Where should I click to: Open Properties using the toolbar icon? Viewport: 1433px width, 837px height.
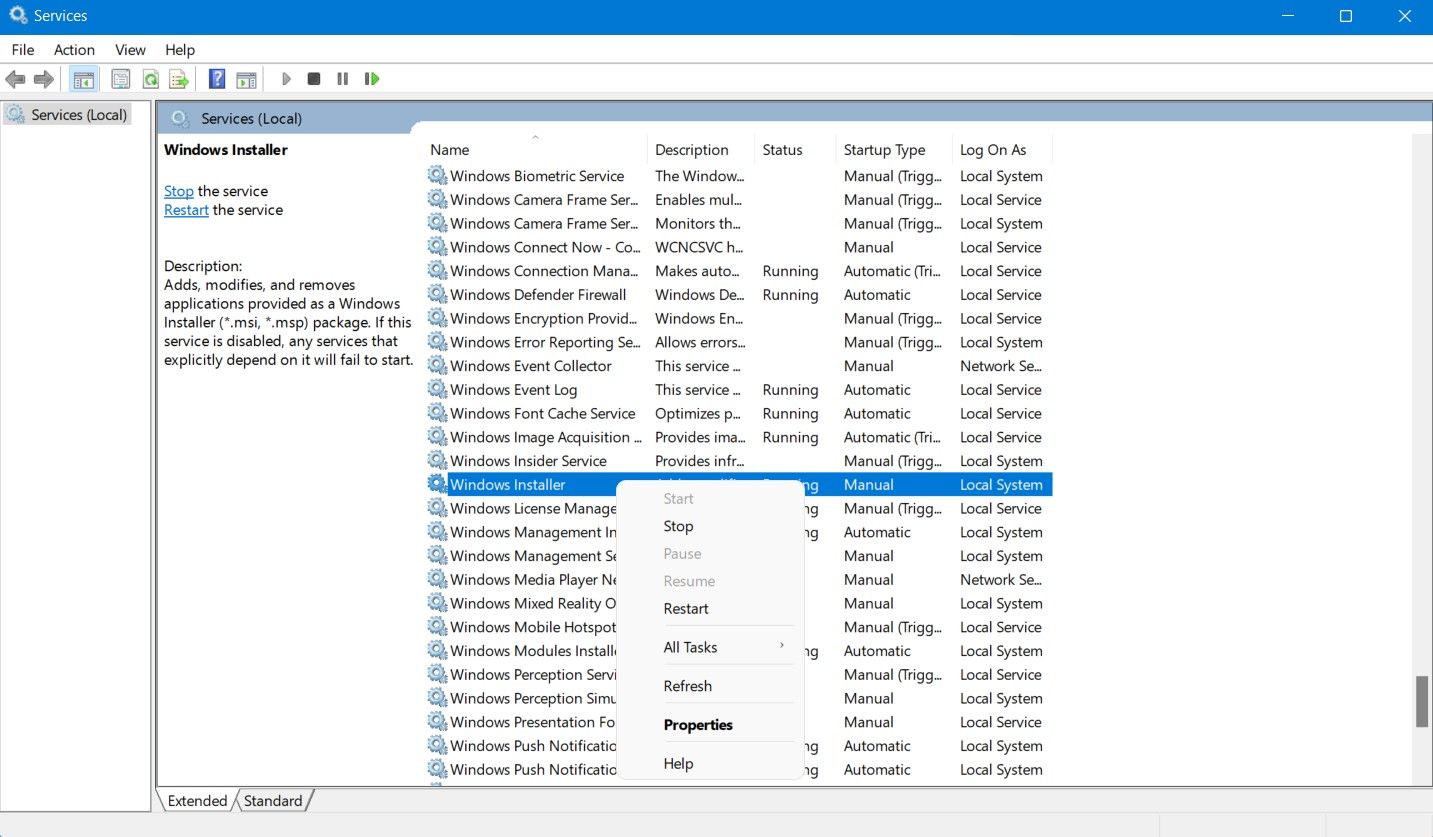120,78
